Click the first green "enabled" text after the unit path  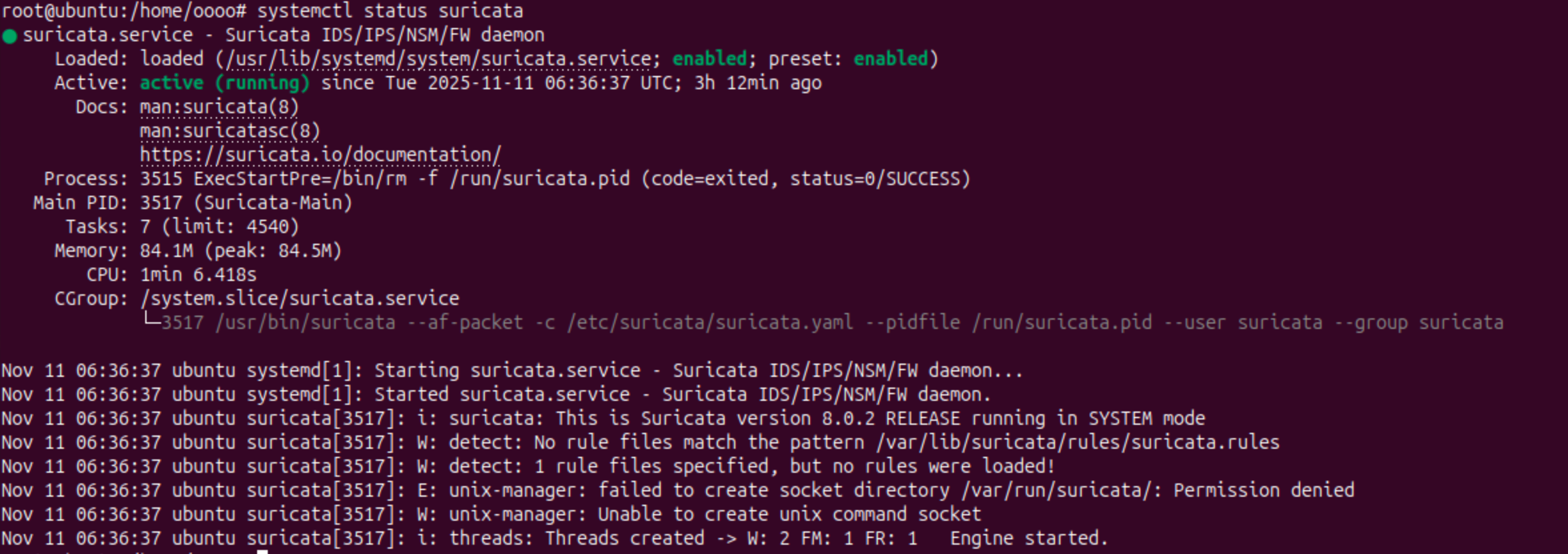pyautogui.click(x=709, y=59)
